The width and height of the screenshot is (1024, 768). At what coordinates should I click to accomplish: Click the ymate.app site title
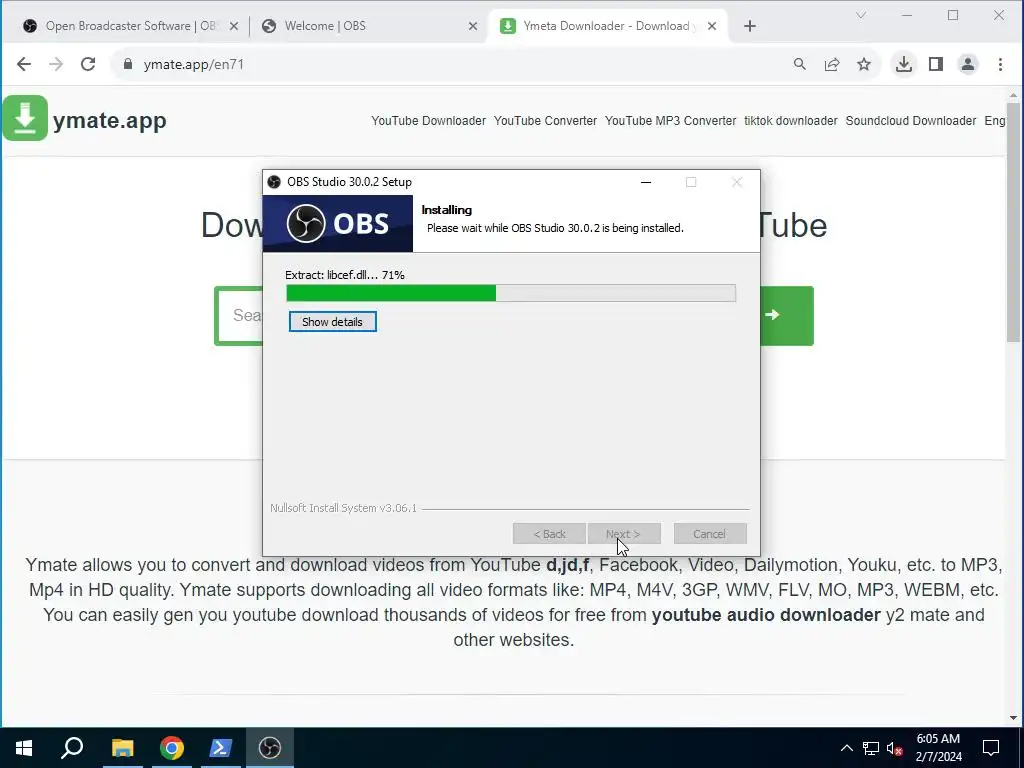tap(110, 121)
